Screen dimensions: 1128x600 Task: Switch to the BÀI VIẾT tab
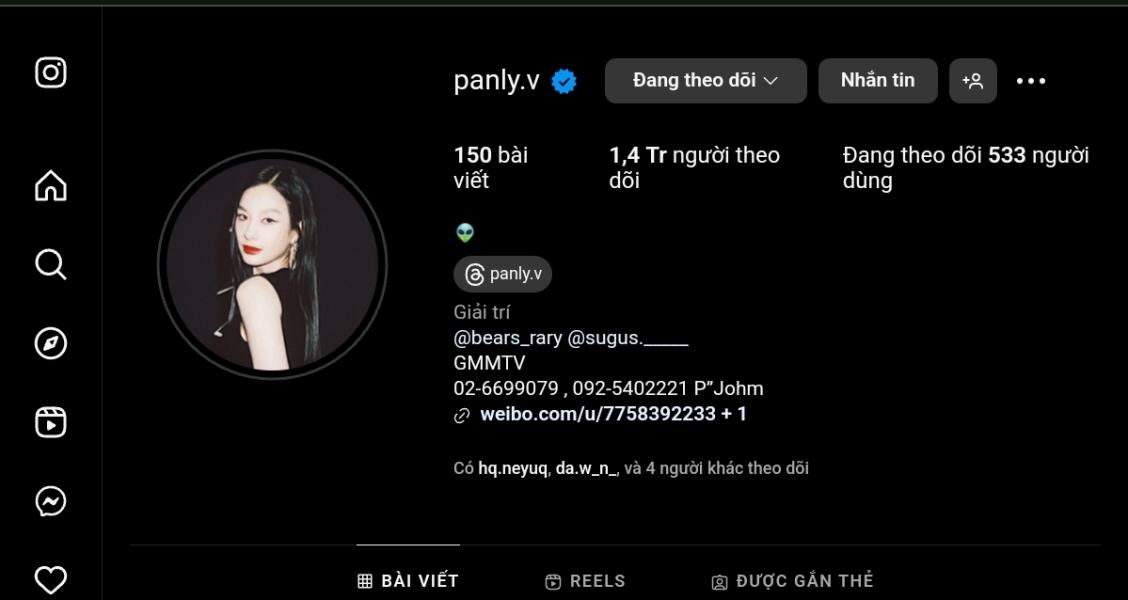tap(408, 581)
